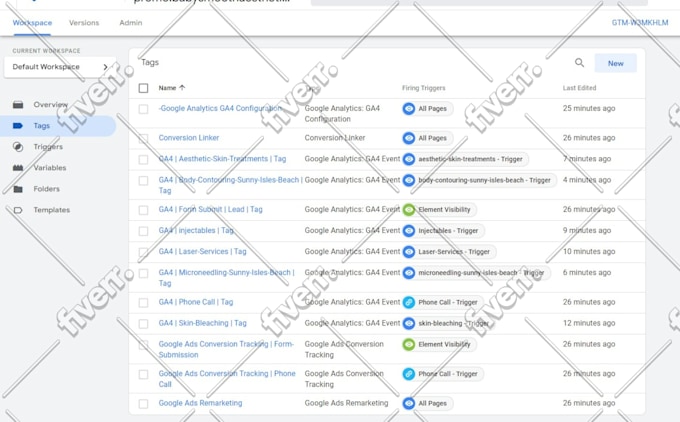Viewport: 680px width, 422px height.
Task: Click the Triggers target icon
Action: (x=18, y=147)
